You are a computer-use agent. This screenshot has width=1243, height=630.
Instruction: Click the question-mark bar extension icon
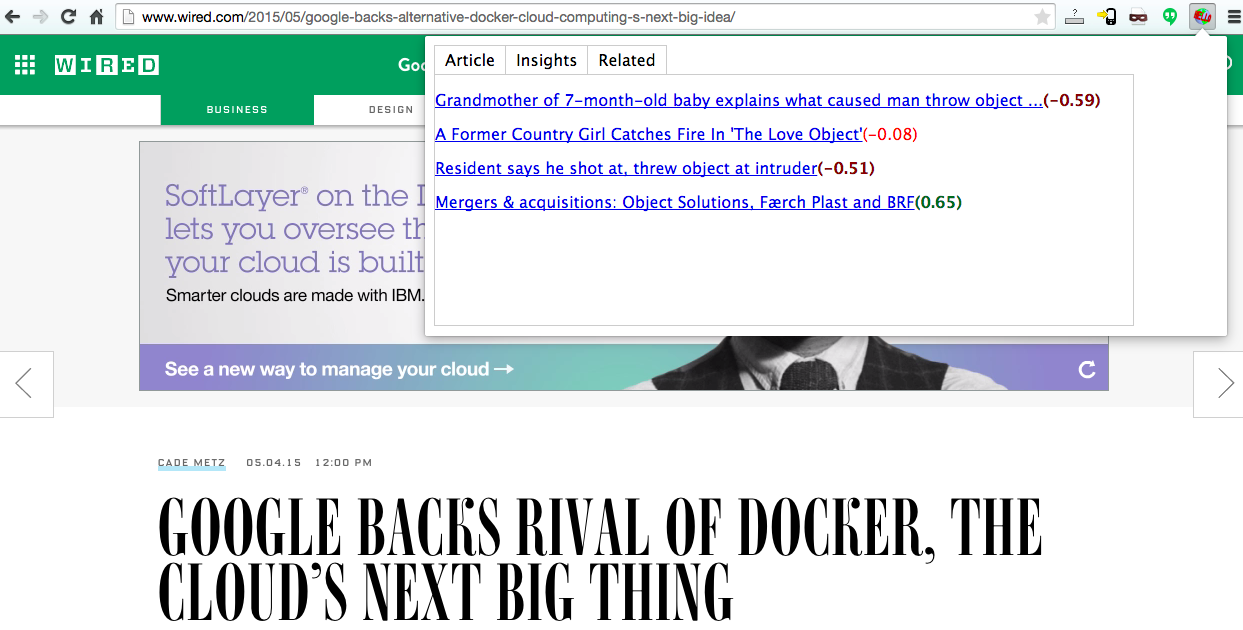1075,17
